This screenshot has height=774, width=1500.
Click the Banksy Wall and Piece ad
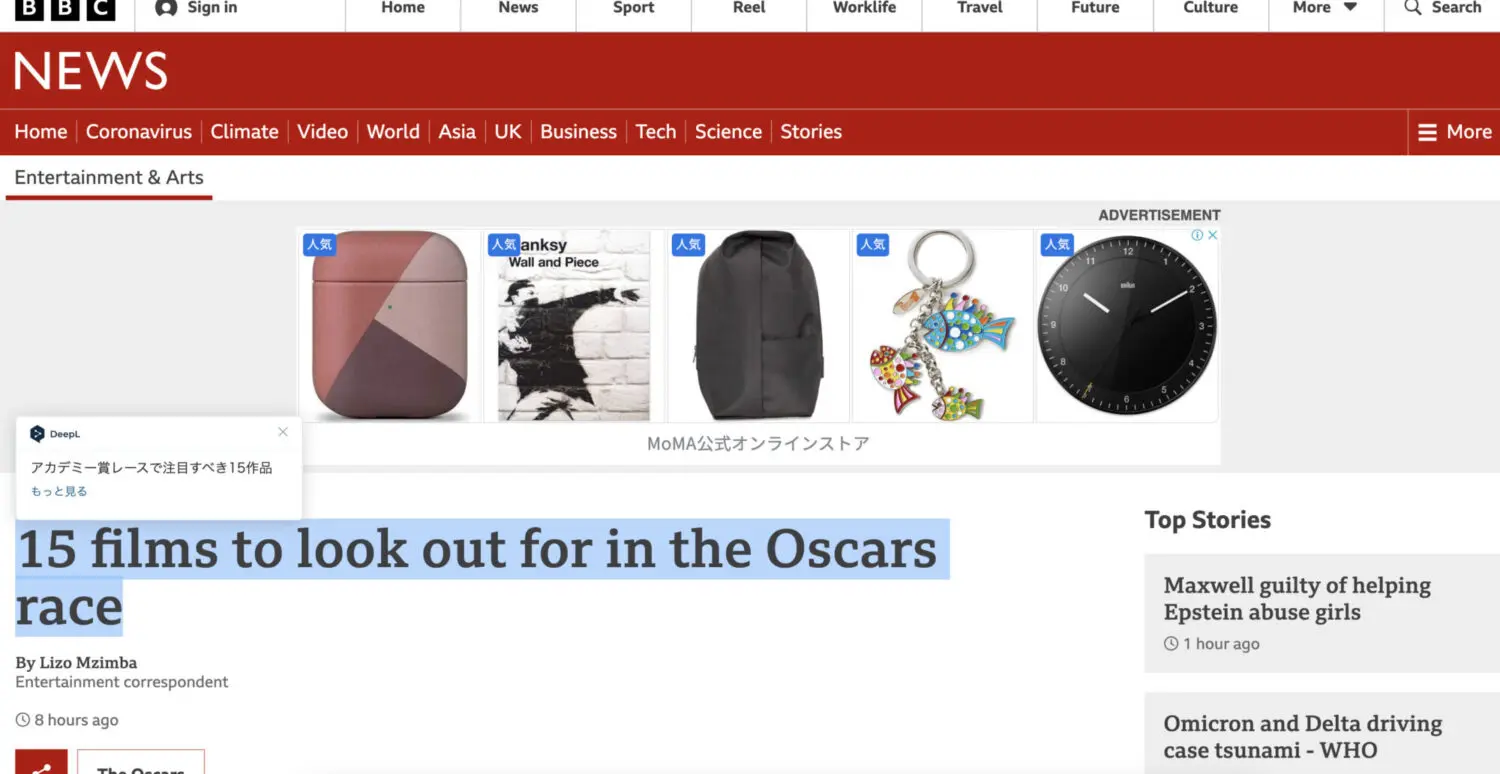click(574, 326)
